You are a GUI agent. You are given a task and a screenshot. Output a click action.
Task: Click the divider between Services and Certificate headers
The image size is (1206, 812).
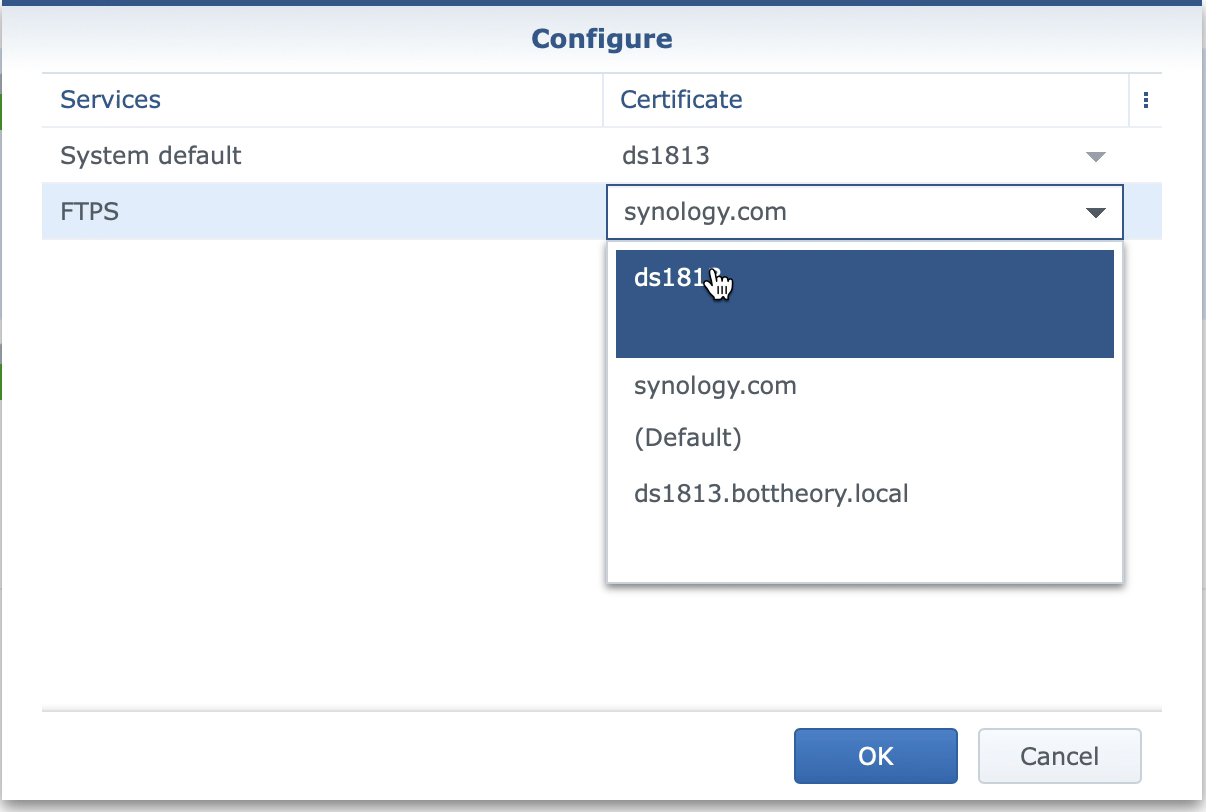(x=603, y=100)
